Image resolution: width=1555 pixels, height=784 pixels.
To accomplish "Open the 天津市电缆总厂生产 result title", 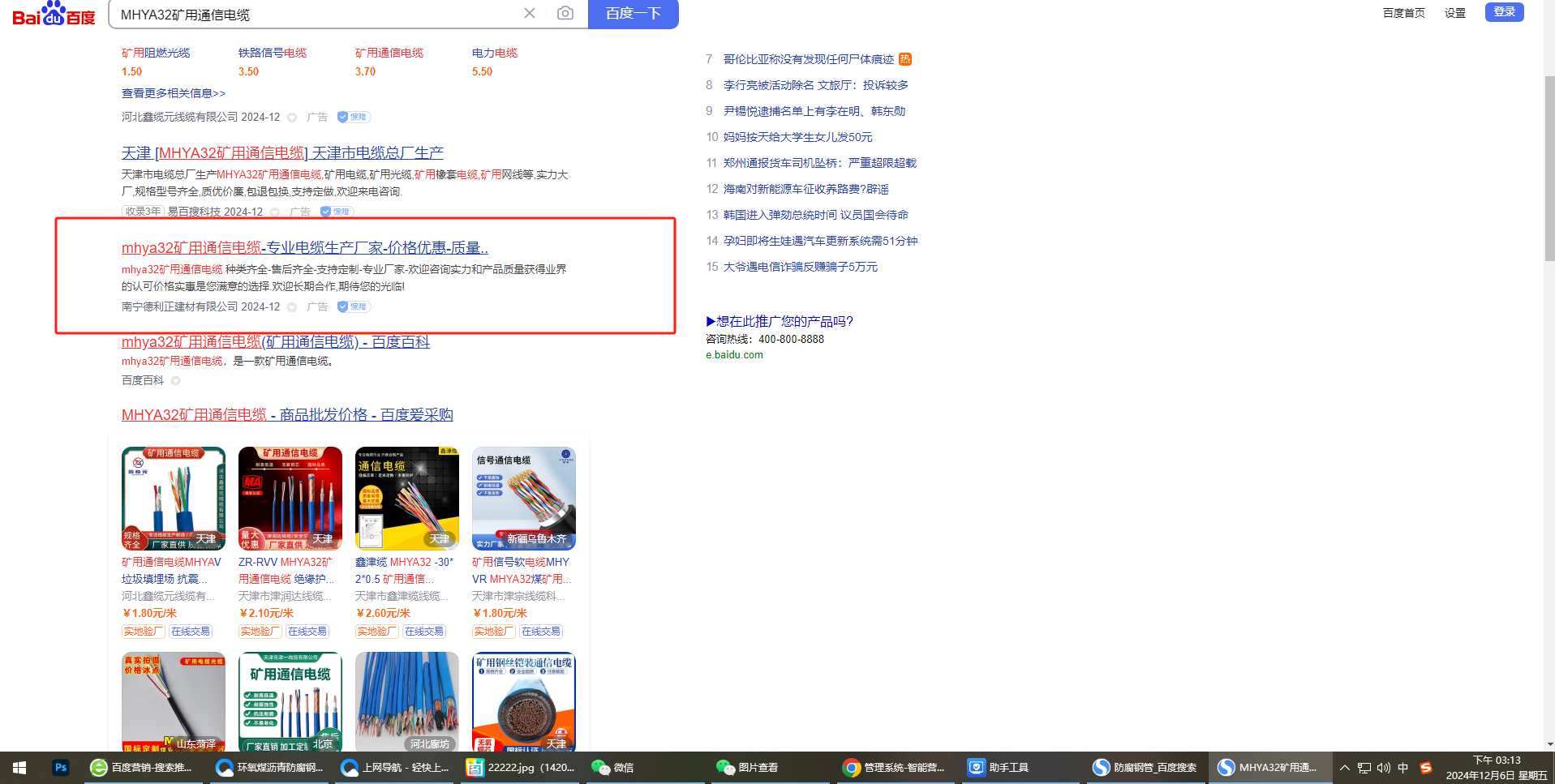I will pyautogui.click(x=282, y=152).
